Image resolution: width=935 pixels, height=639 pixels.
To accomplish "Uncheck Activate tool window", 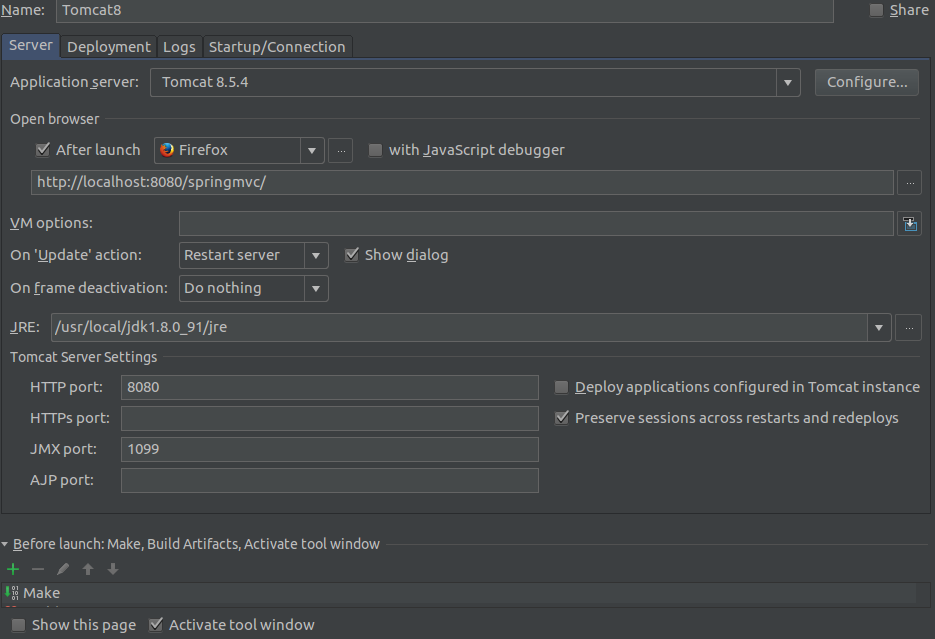I will [x=156, y=625].
